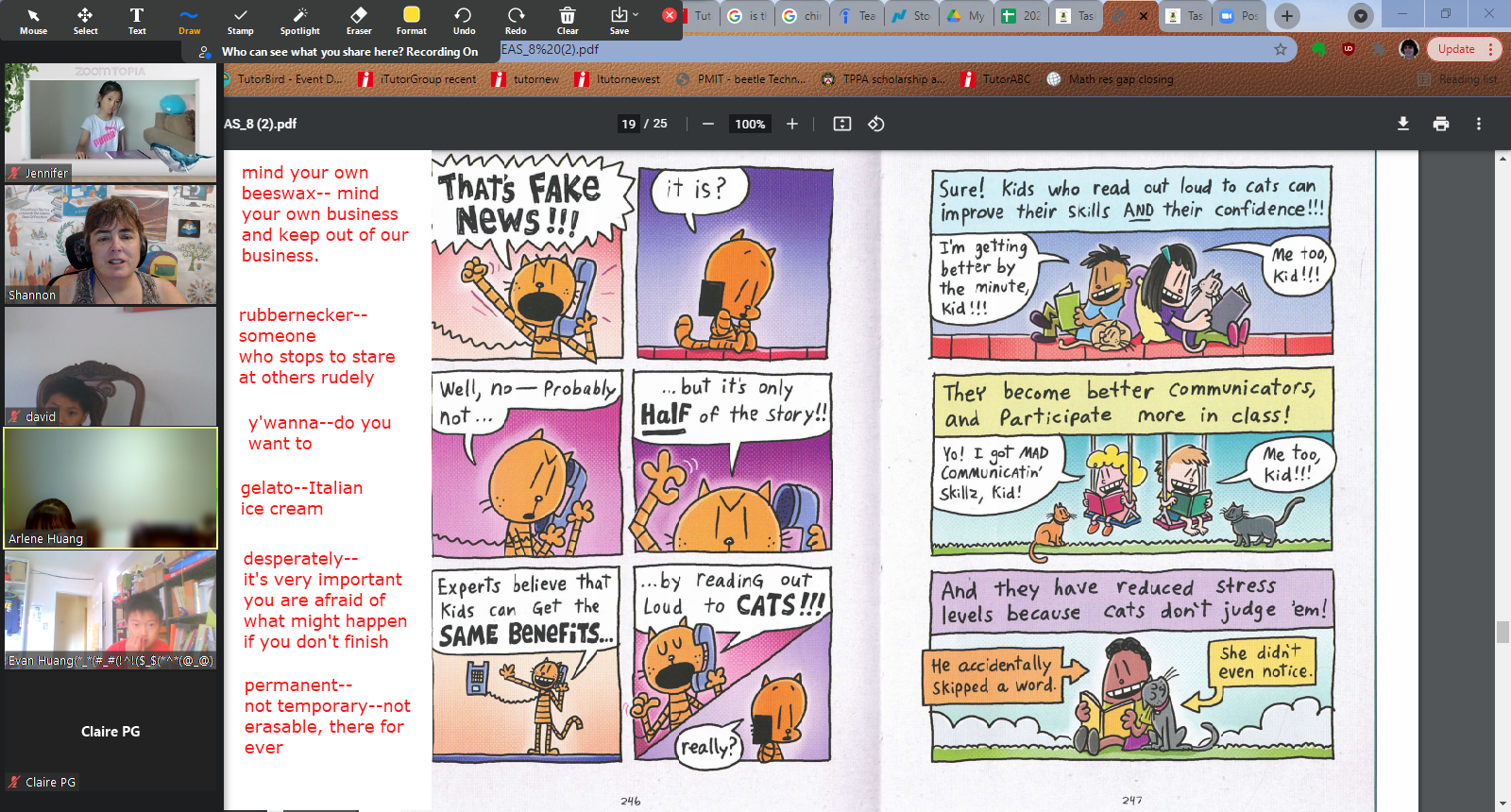Click the scrollbar up arrow
This screenshot has height=812, width=1511.
point(1502,158)
